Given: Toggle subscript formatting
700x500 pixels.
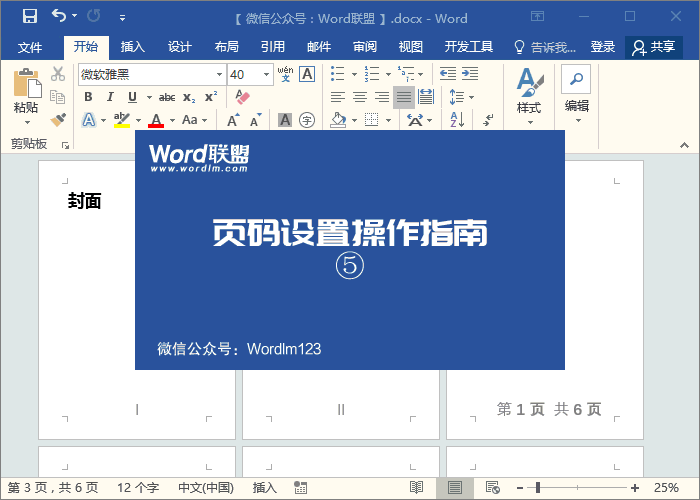Looking at the screenshot, I should click(x=189, y=97).
